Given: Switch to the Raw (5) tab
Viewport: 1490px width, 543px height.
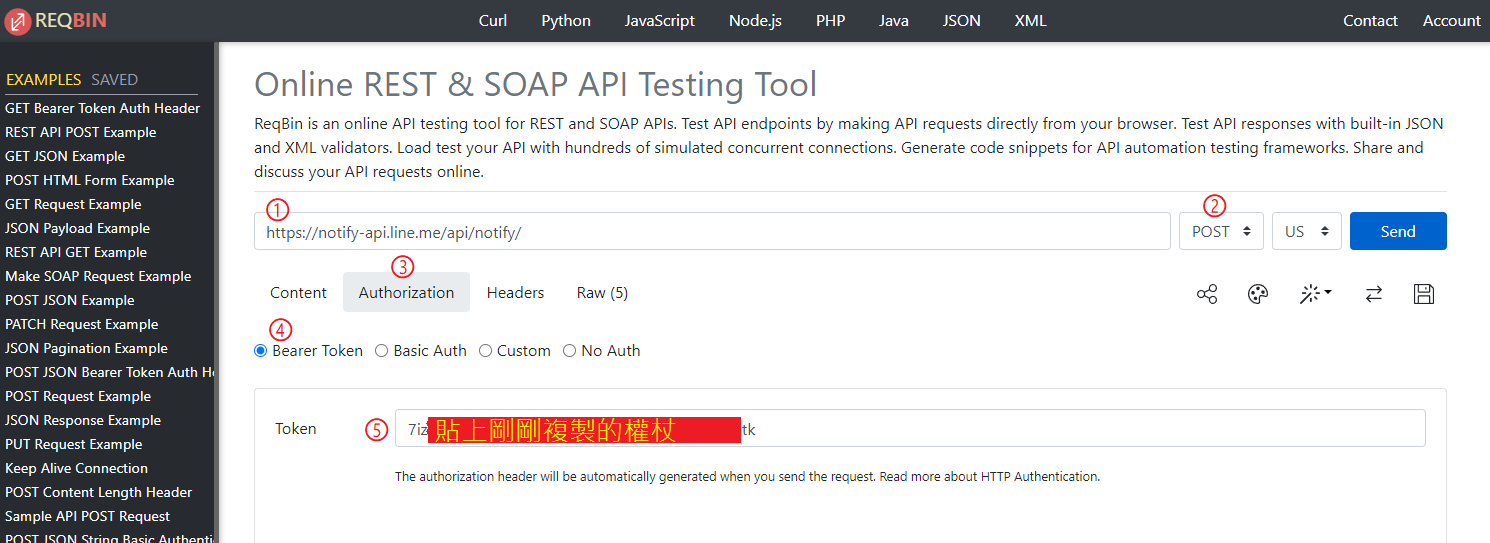Looking at the screenshot, I should pos(602,292).
